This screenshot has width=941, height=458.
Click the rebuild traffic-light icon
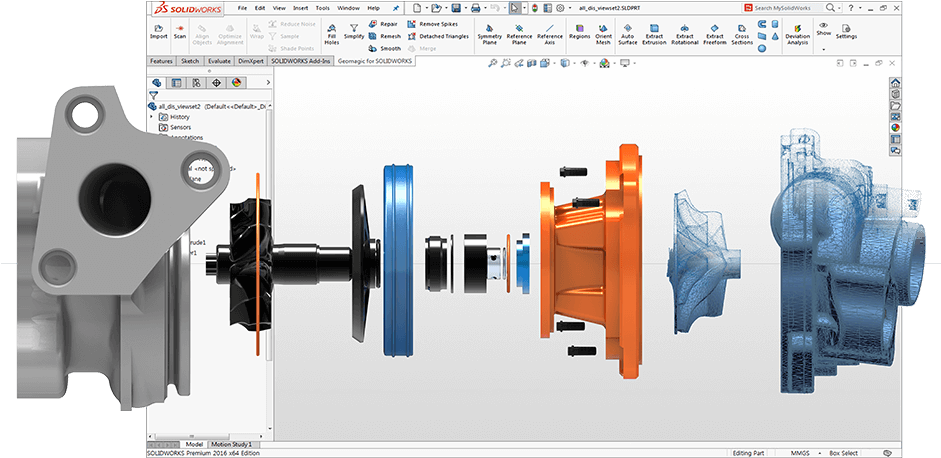(x=534, y=8)
